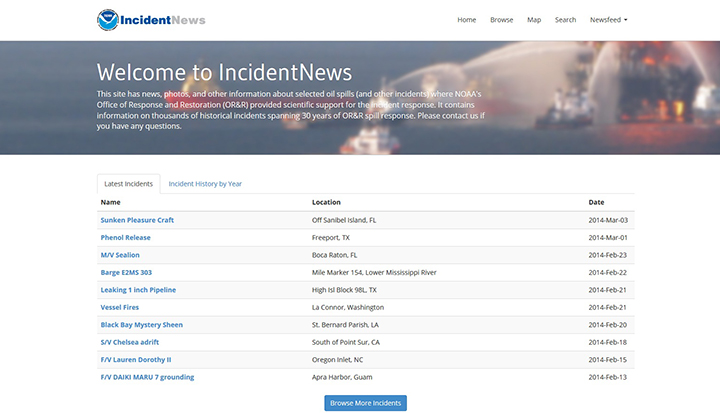Click the Welcome to IncidentNews heading
Viewport: 720px width, 413px height.
tap(224, 73)
